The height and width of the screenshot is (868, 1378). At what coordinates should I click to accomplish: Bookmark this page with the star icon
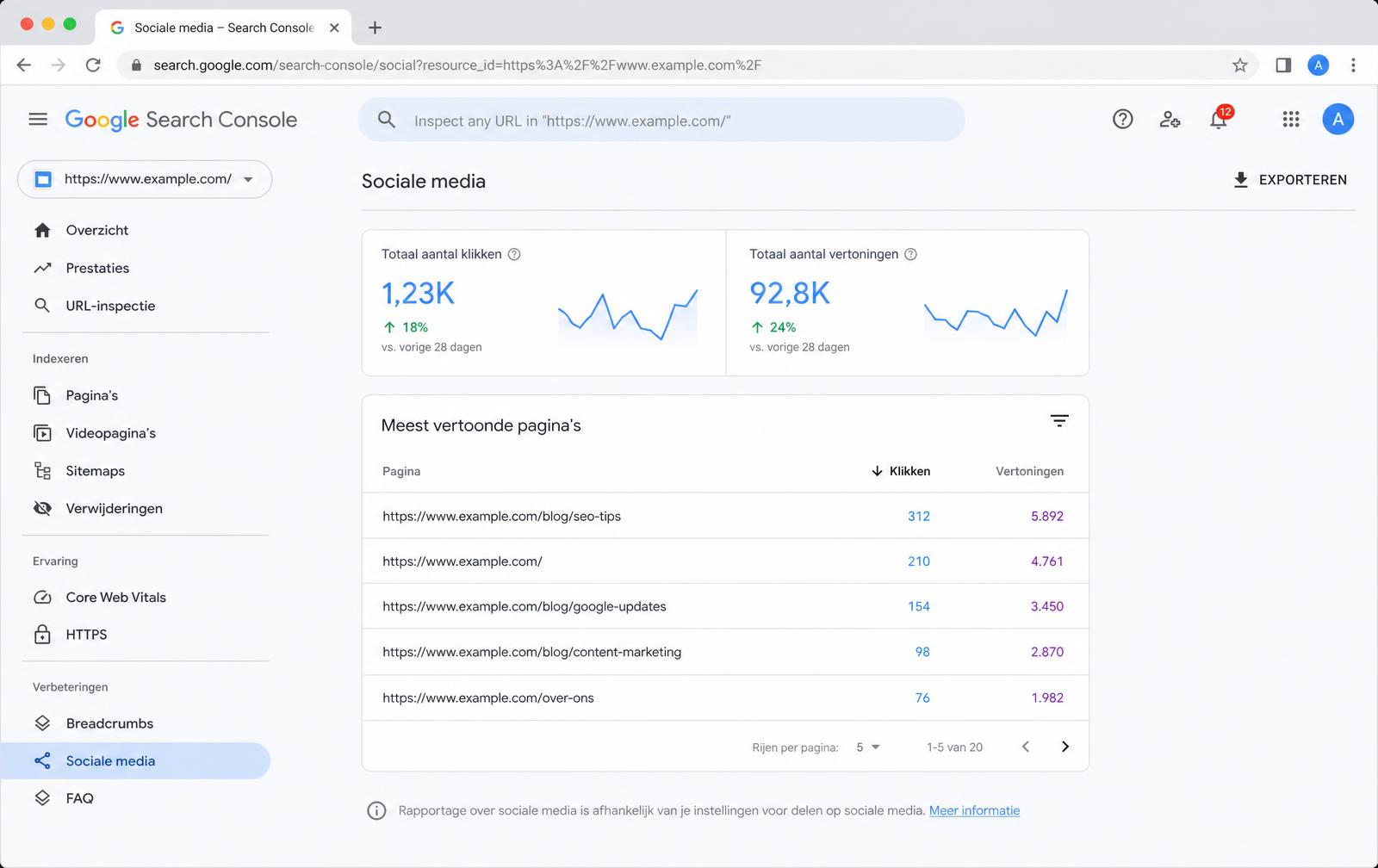point(1239,65)
